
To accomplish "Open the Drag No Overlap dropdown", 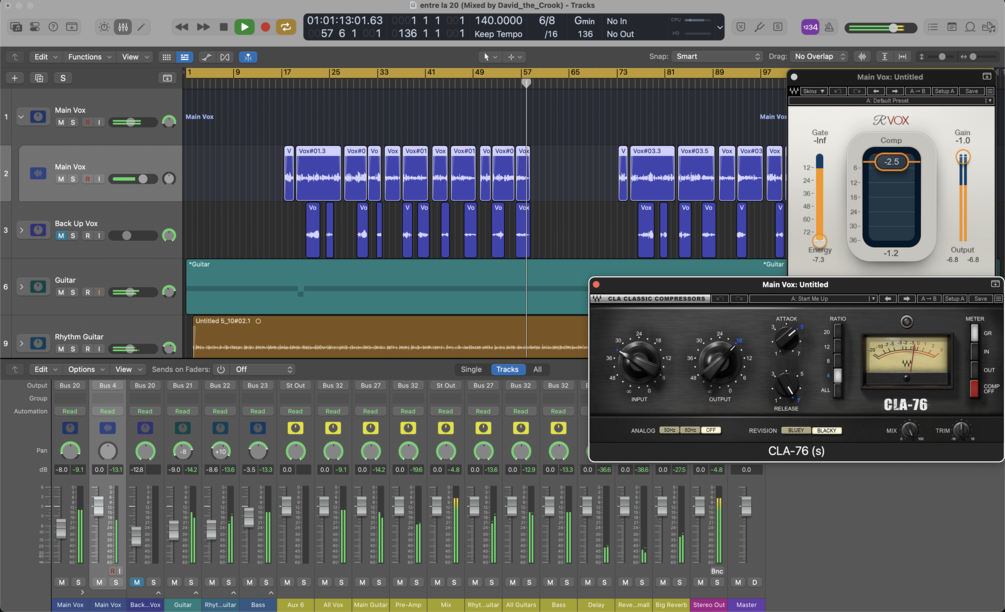I will click(x=820, y=56).
